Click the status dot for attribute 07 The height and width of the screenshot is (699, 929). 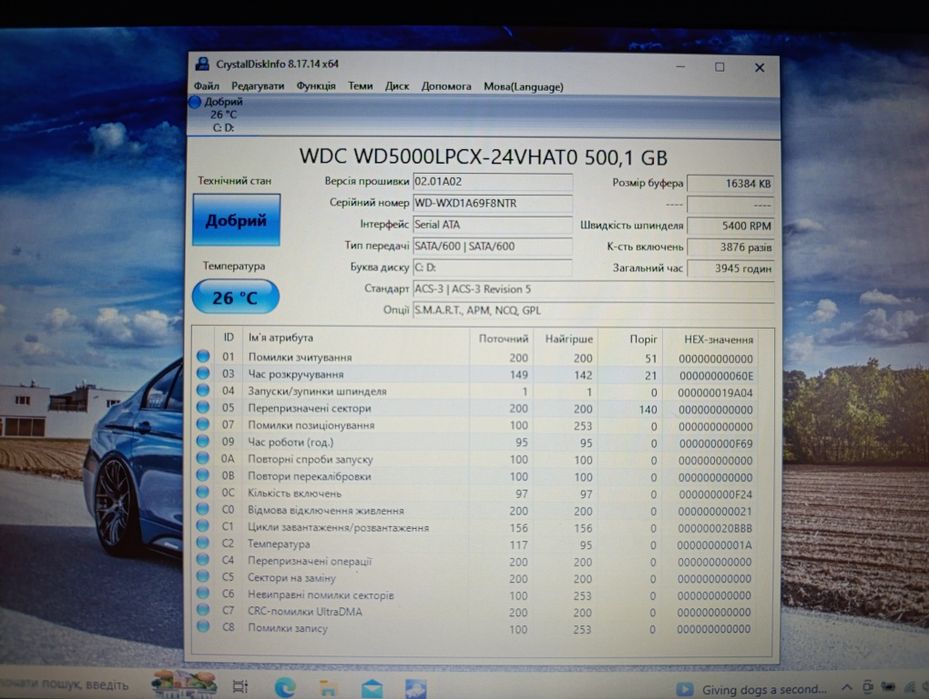pyautogui.click(x=203, y=424)
